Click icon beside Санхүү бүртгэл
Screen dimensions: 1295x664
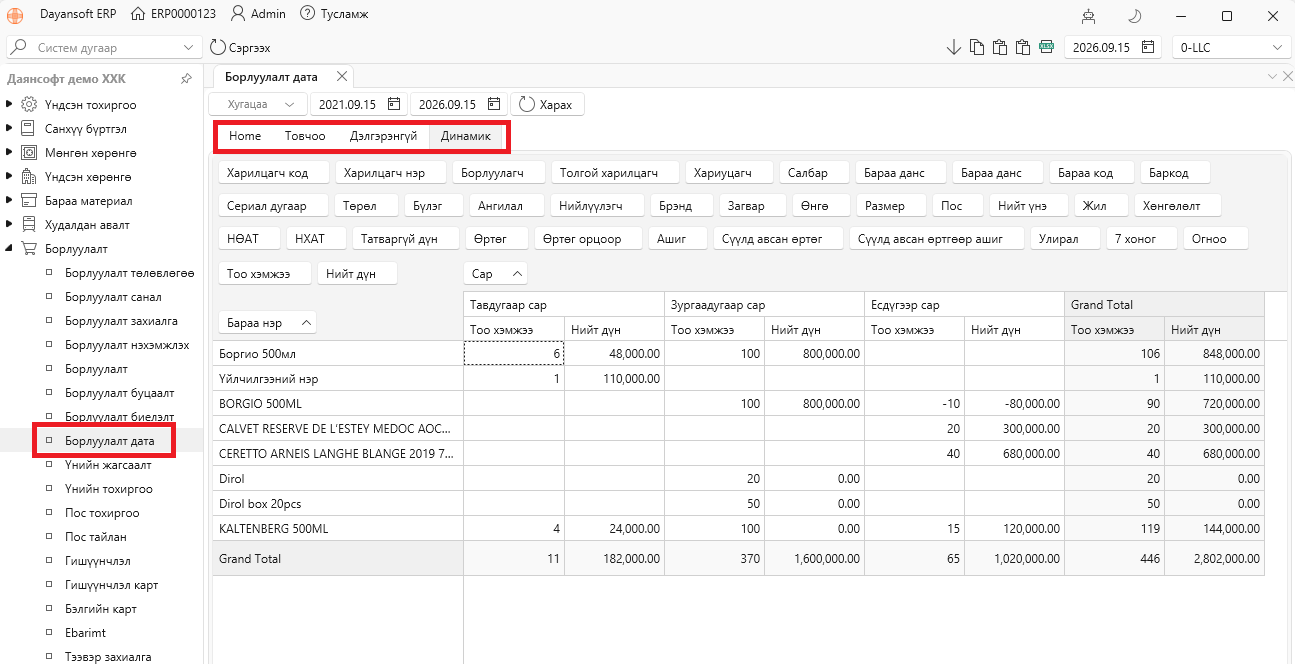pyautogui.click(x=29, y=128)
